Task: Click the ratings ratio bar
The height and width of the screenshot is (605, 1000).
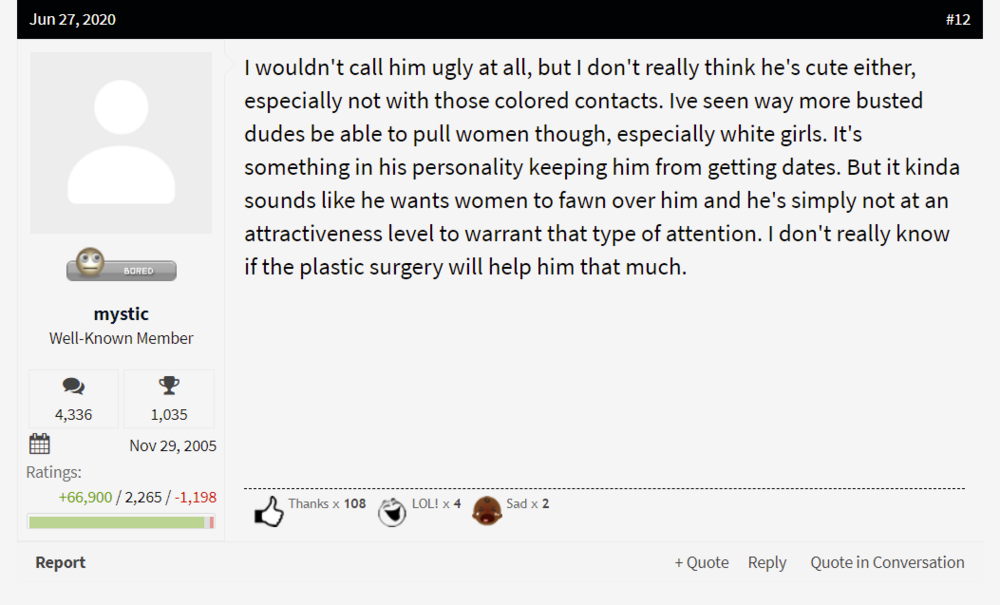Action: pos(121,521)
